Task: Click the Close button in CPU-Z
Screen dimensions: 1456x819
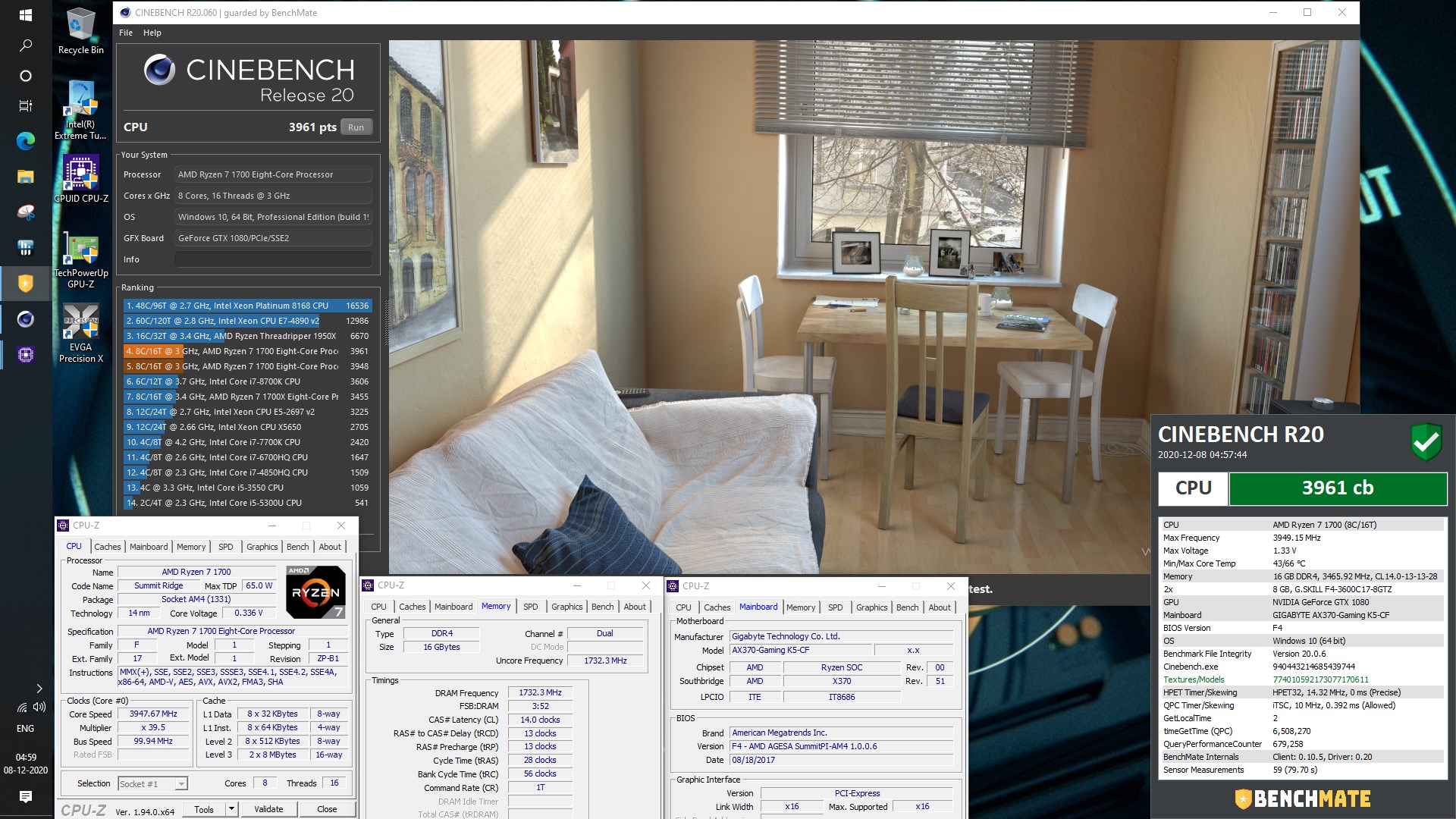Action: coord(327,809)
